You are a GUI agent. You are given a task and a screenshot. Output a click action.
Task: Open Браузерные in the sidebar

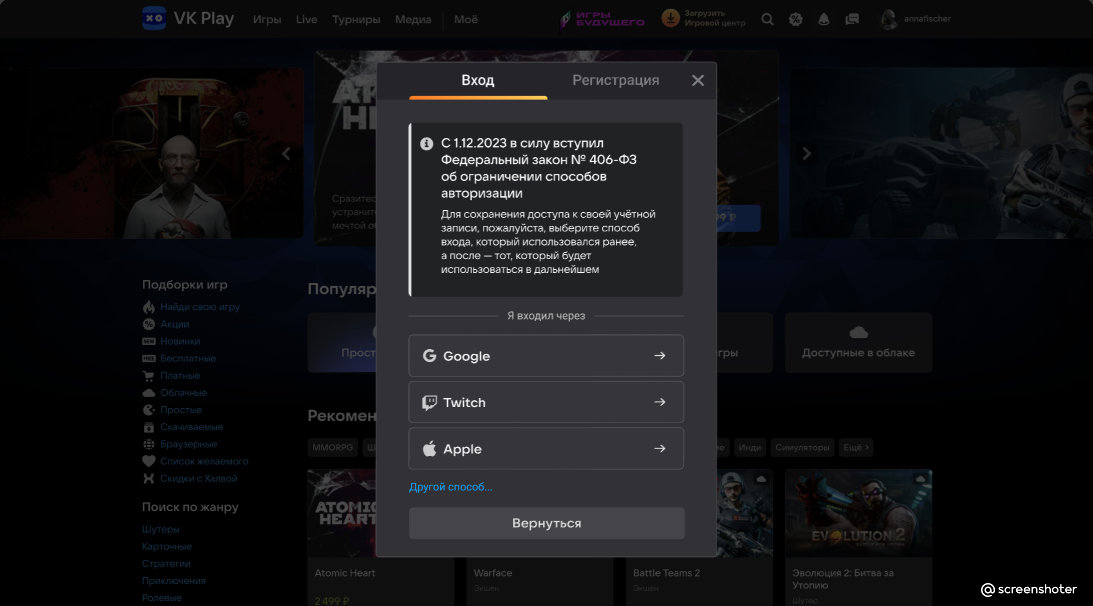pyautogui.click(x=188, y=444)
